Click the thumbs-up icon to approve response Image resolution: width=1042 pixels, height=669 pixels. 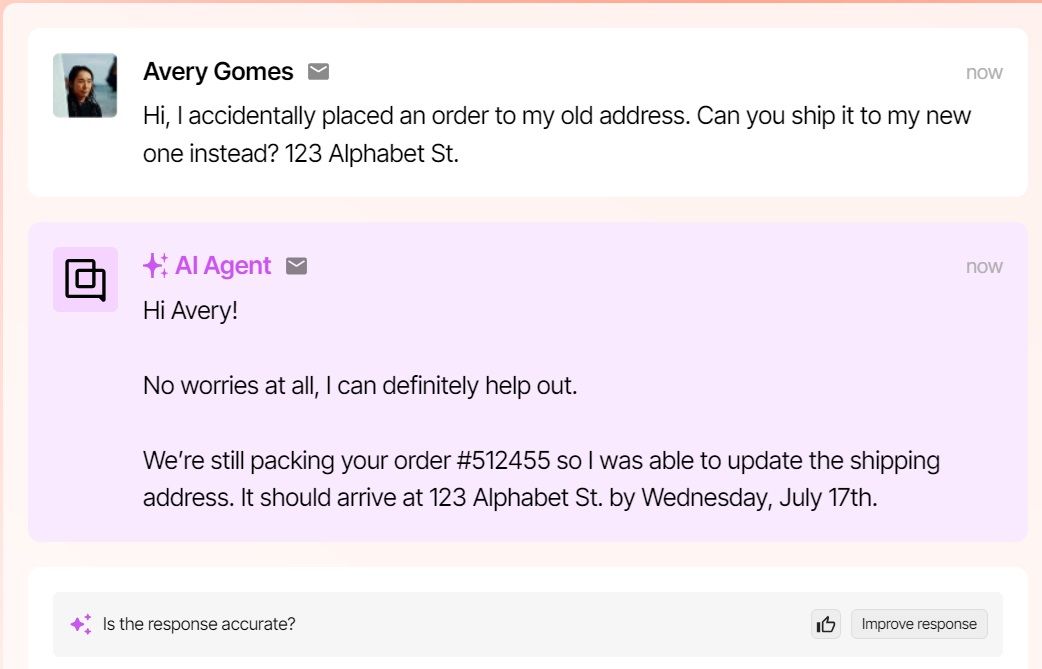coord(826,624)
